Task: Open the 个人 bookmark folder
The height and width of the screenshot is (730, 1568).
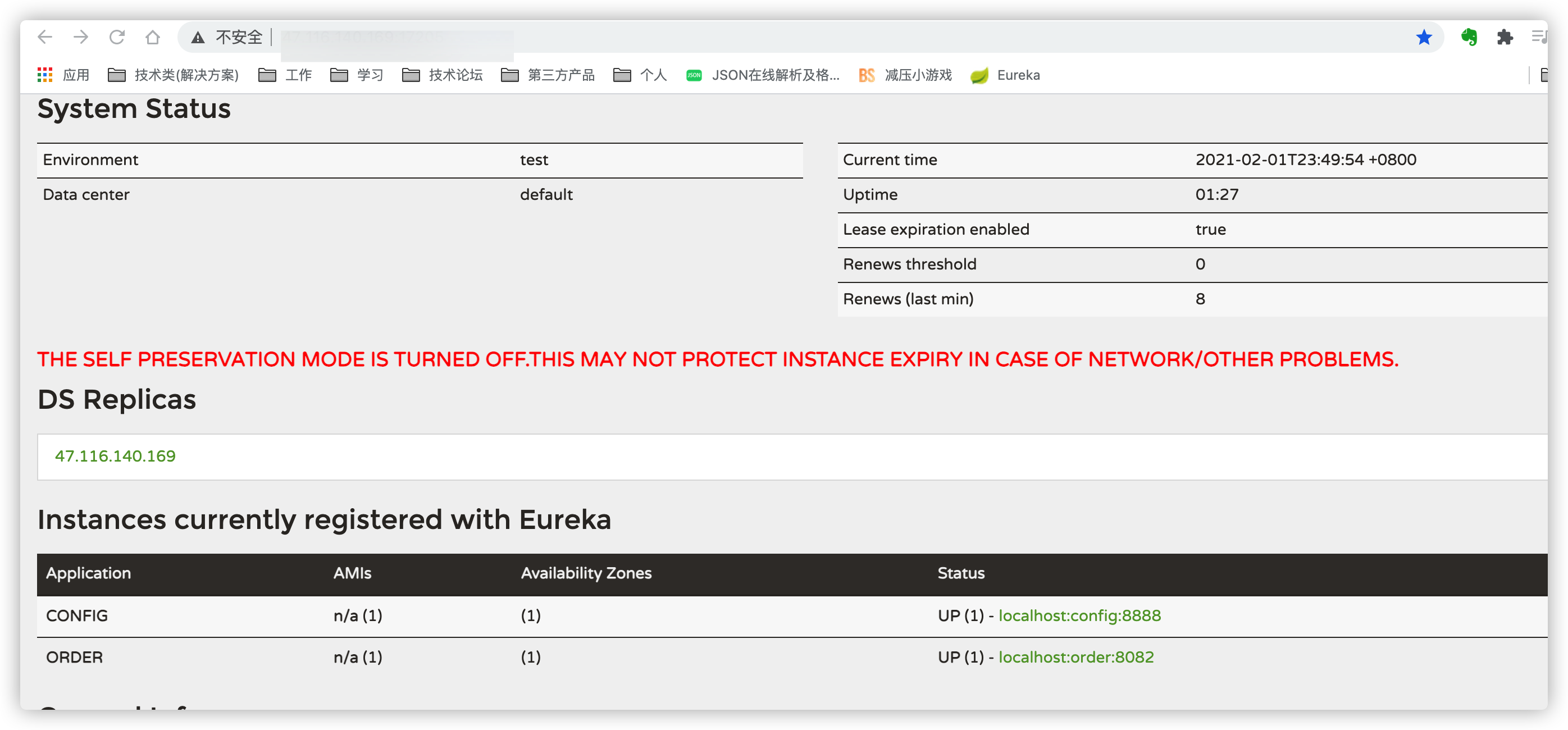Action: click(640, 75)
